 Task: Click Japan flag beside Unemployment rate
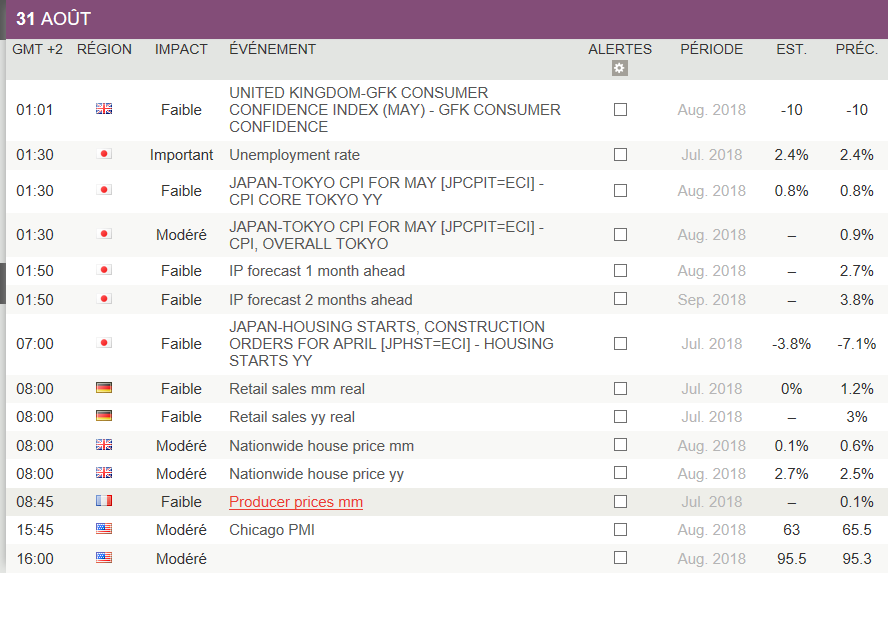(x=104, y=154)
